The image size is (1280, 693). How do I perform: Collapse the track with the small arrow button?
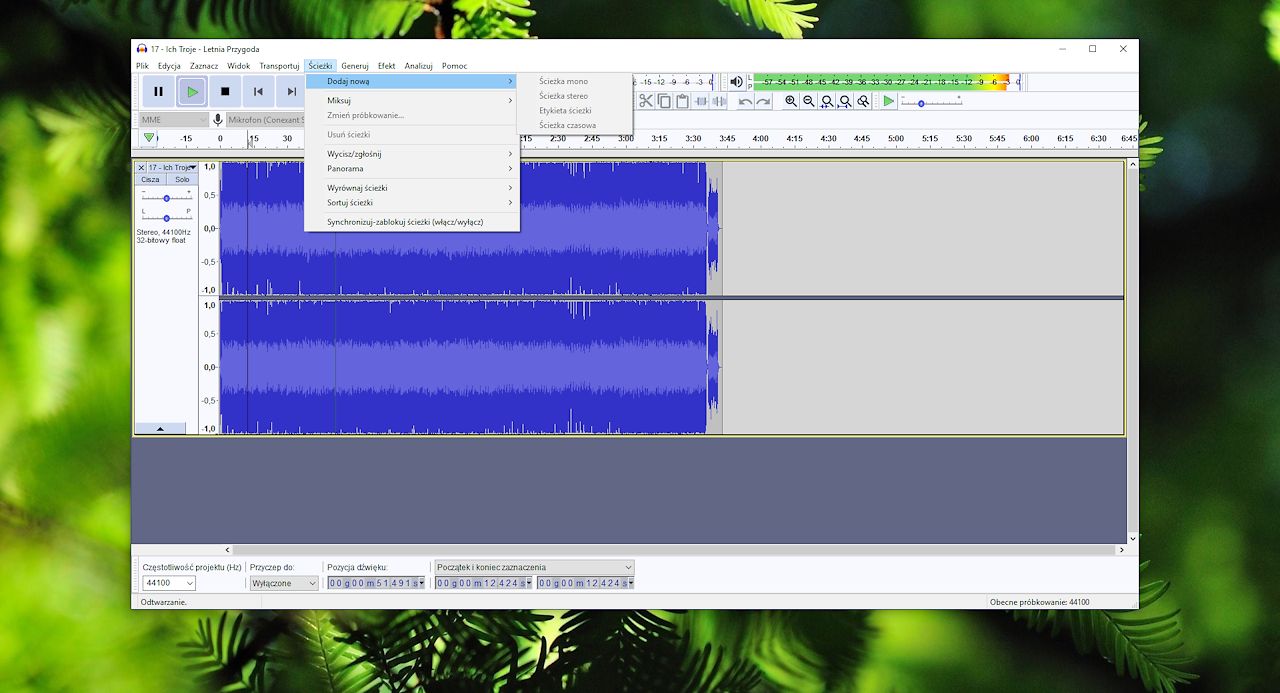point(161,429)
